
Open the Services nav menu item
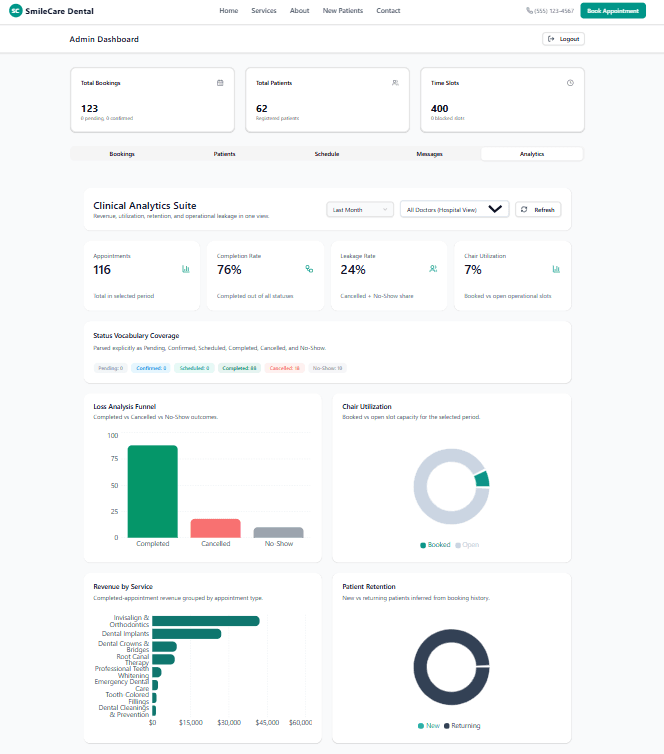coord(264,11)
